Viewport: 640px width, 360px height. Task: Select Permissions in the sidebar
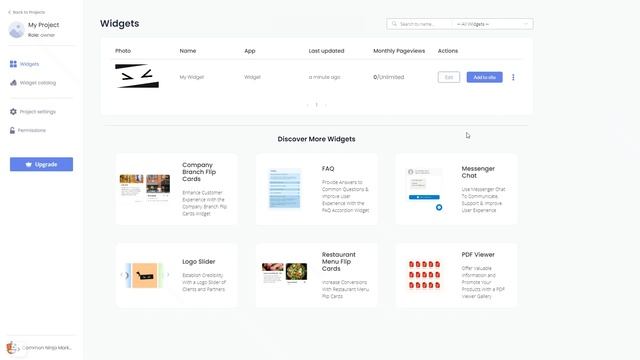click(x=32, y=130)
